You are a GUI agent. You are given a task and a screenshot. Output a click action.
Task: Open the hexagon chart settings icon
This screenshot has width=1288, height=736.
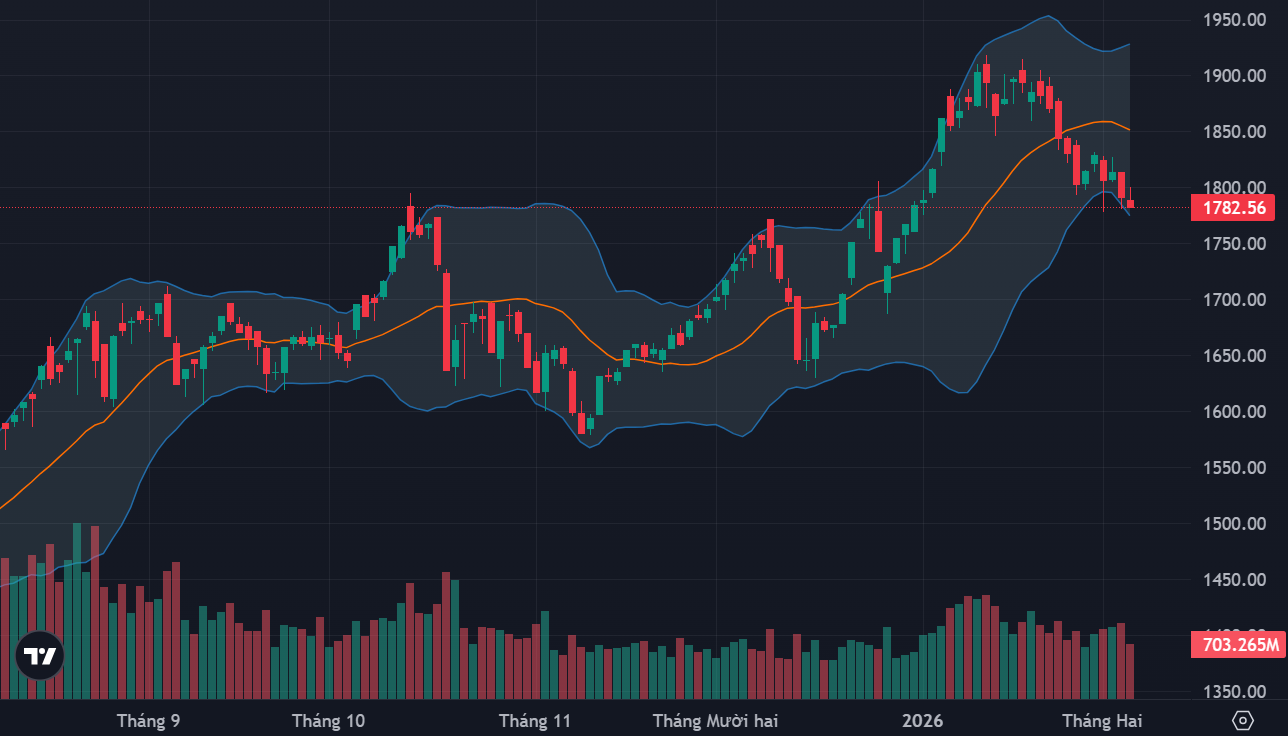point(1243,720)
